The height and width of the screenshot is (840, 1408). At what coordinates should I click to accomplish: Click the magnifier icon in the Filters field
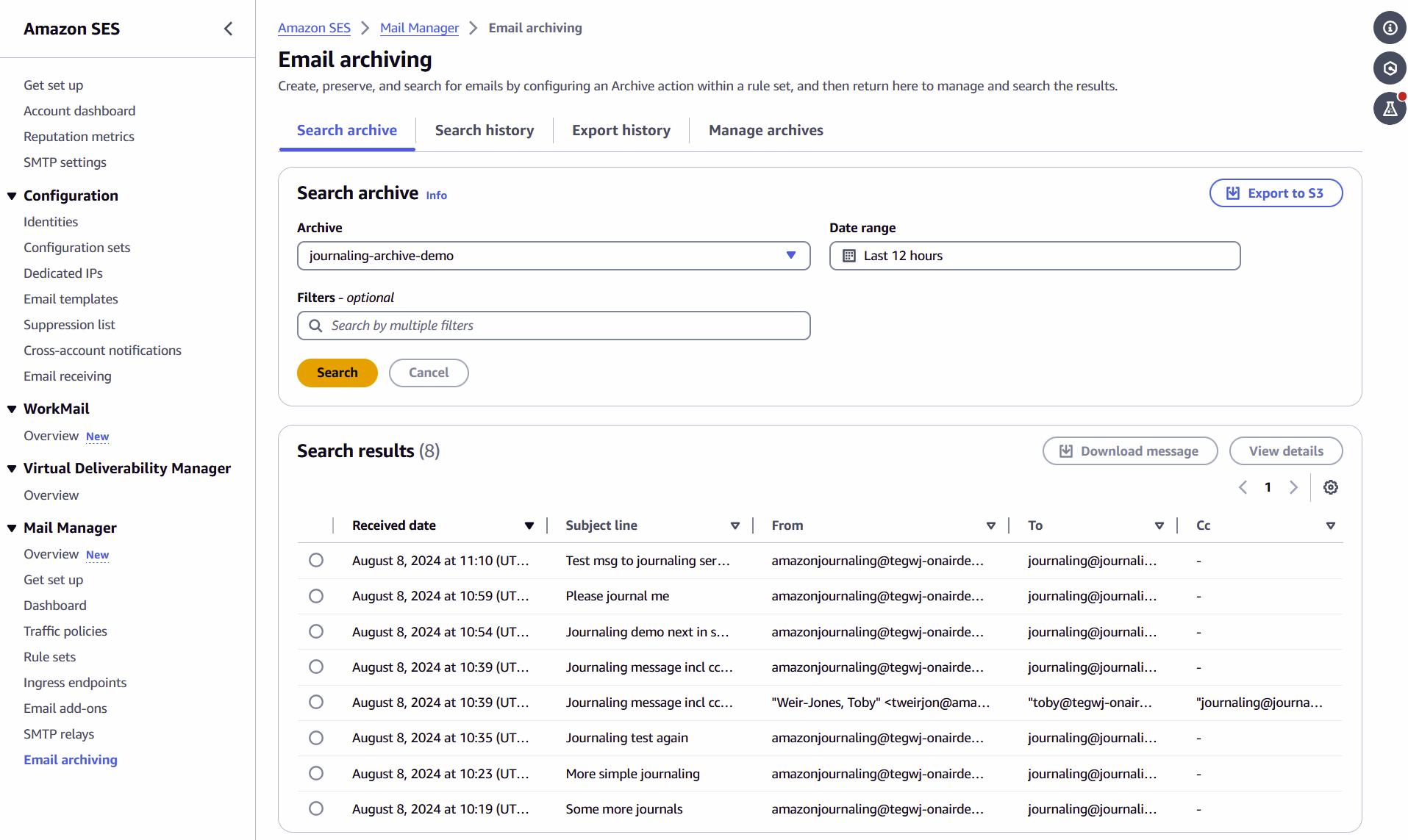pyautogui.click(x=316, y=326)
